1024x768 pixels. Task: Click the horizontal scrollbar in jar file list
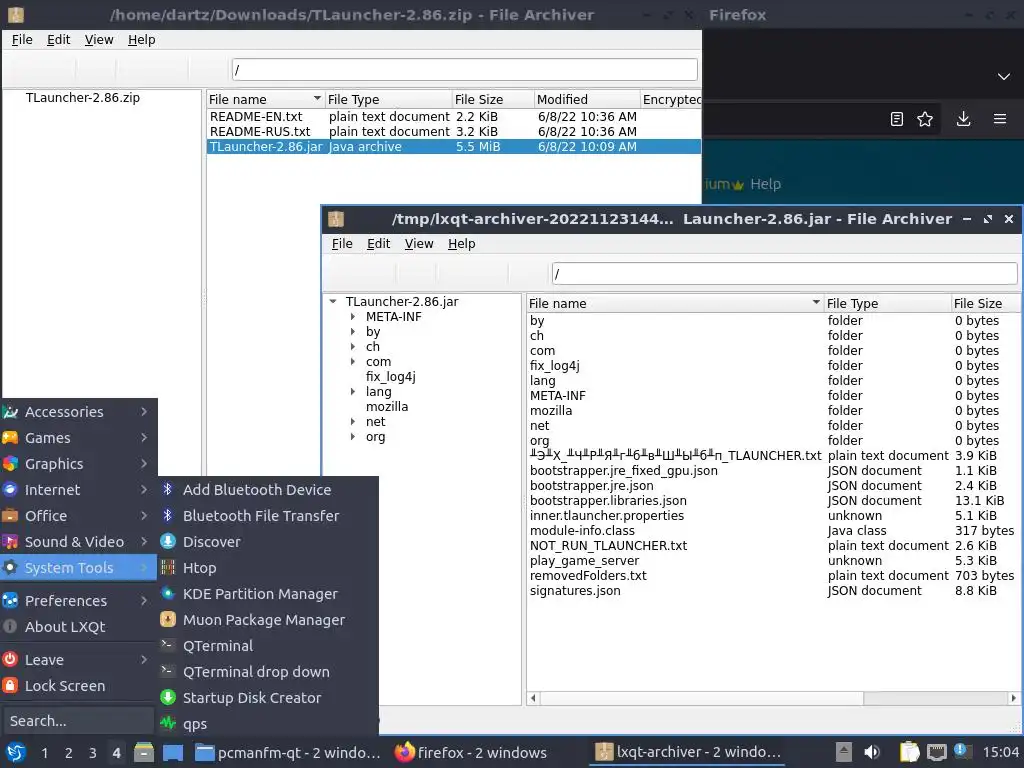tap(701, 698)
